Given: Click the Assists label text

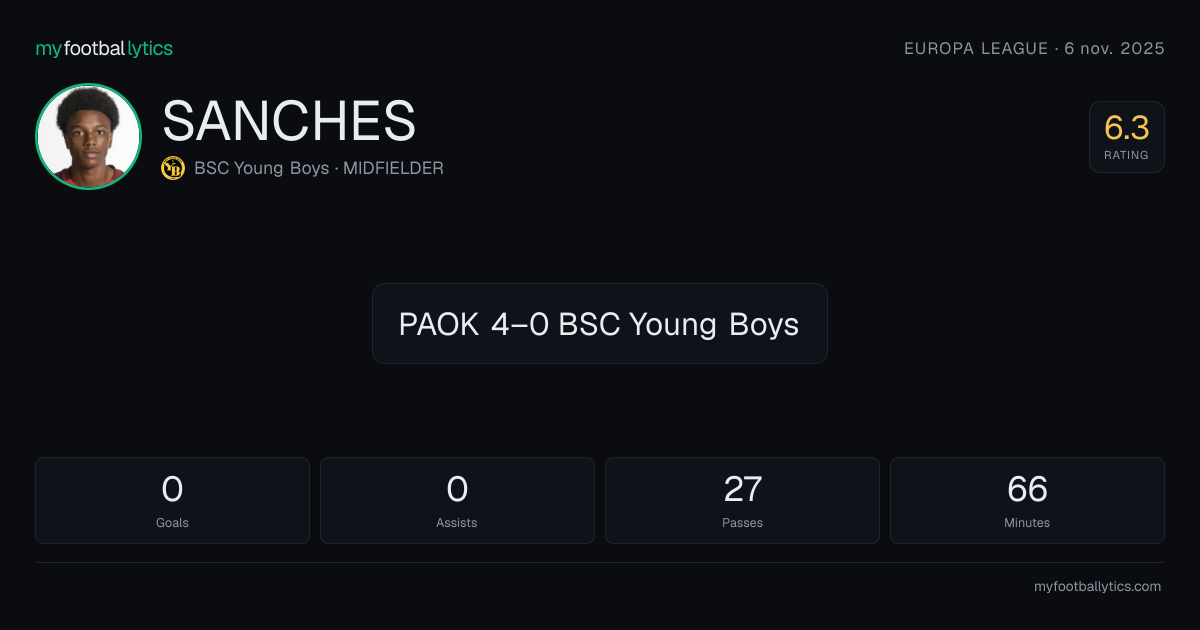Looking at the screenshot, I should (457, 522).
